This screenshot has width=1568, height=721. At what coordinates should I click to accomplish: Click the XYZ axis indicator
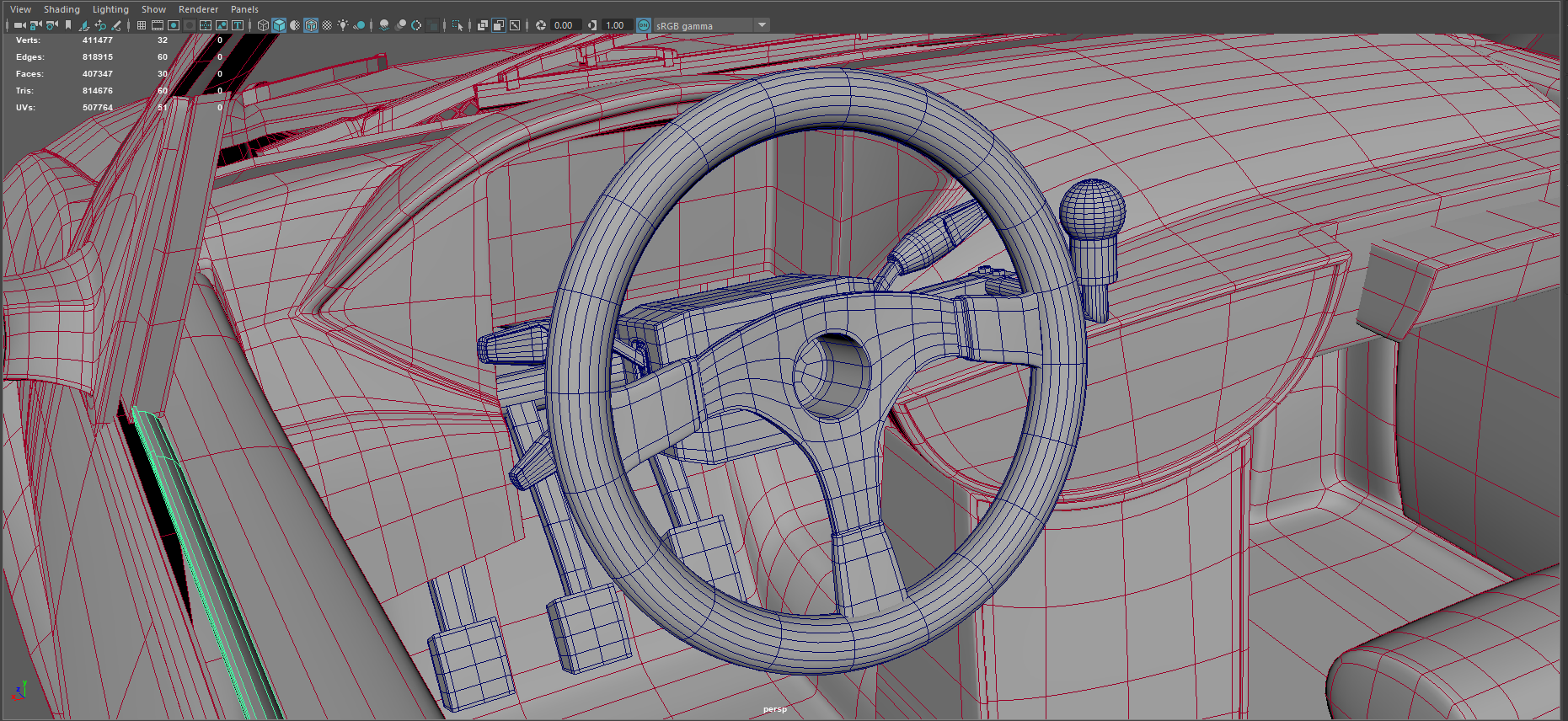click(20, 691)
